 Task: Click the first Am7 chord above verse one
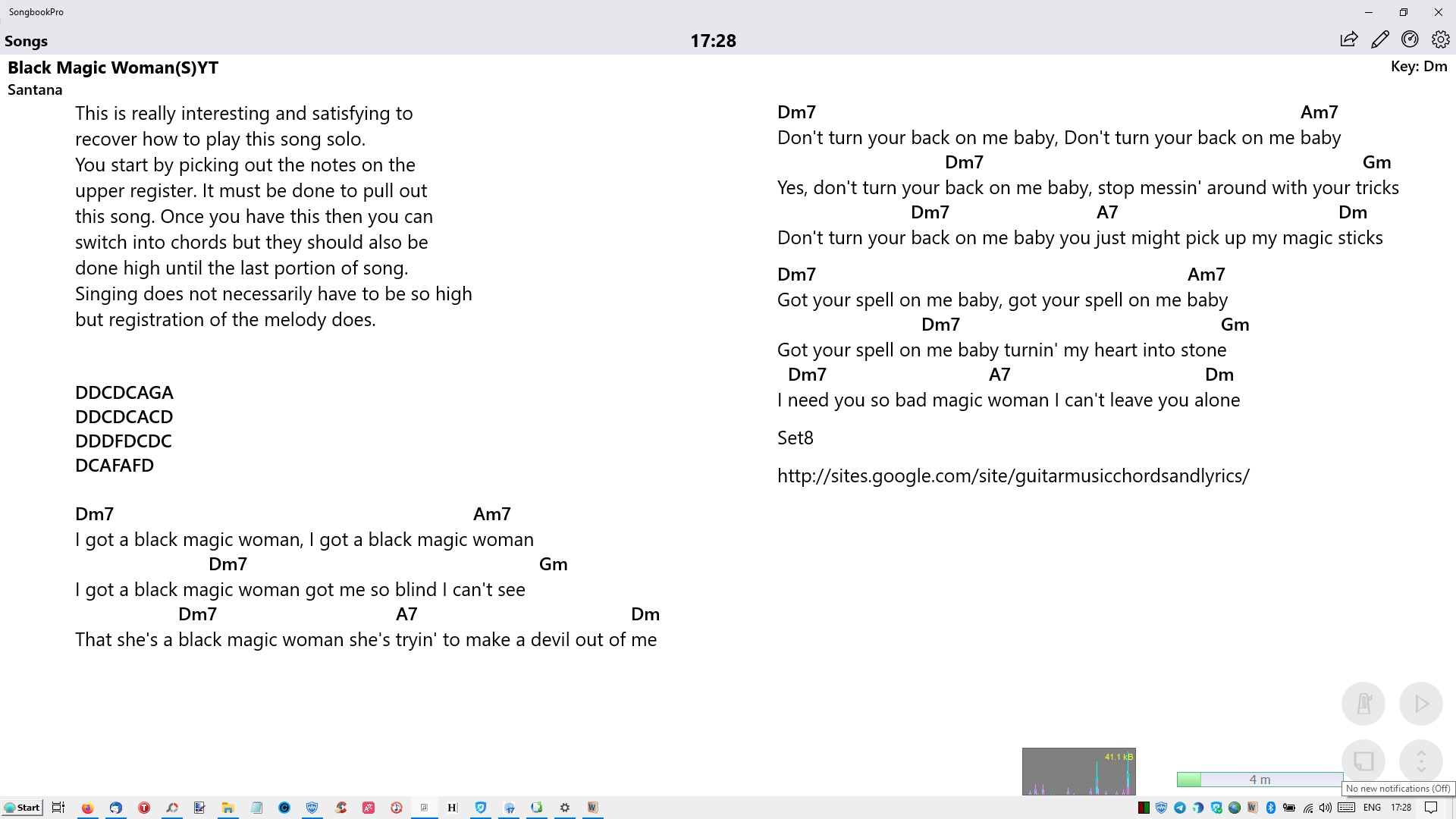point(492,514)
